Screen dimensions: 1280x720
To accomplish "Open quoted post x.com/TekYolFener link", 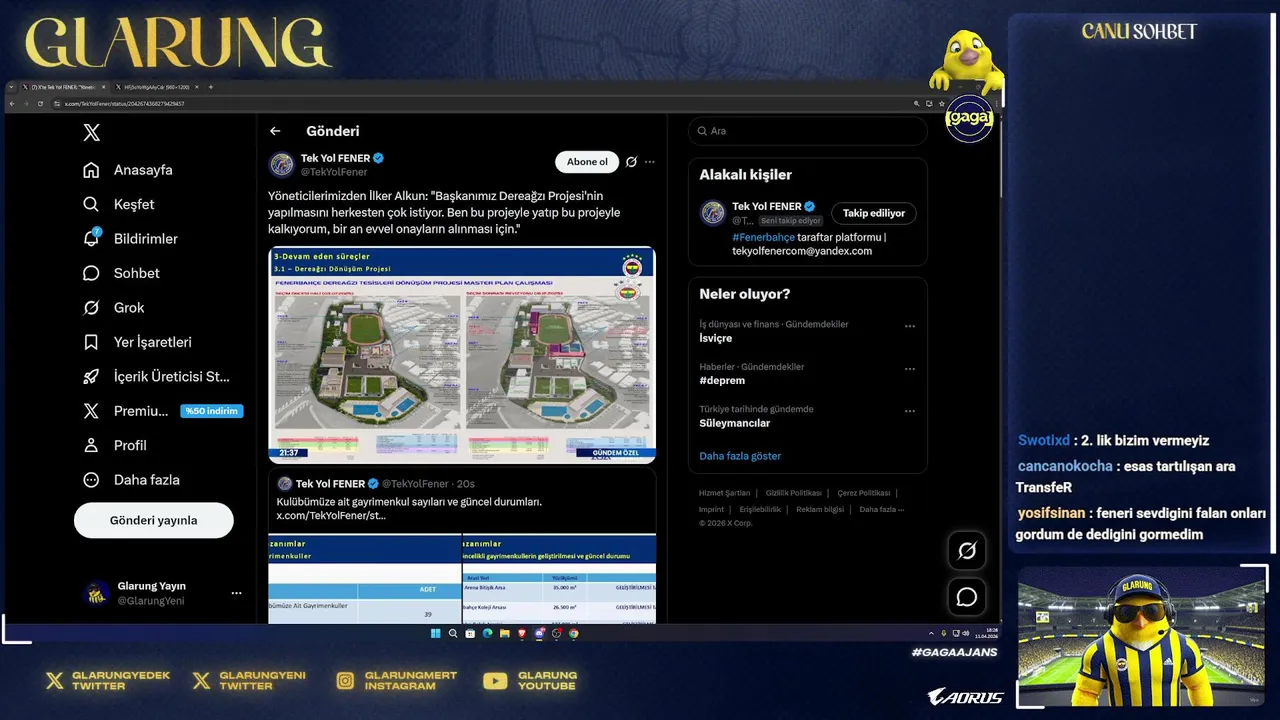I will tap(331, 516).
